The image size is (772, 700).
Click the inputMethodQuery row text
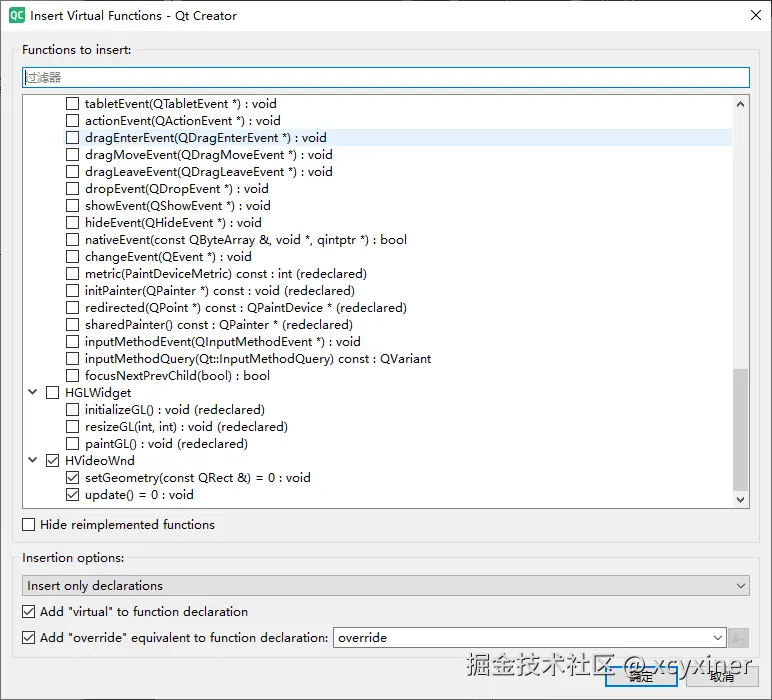[x=257, y=359]
